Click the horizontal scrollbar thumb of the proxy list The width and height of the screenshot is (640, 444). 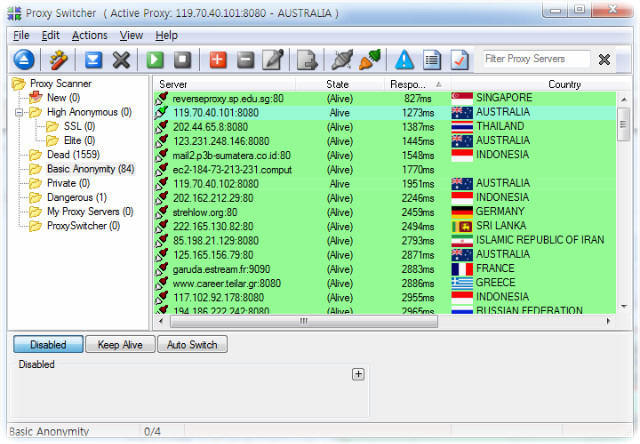pyautogui.click(x=304, y=321)
